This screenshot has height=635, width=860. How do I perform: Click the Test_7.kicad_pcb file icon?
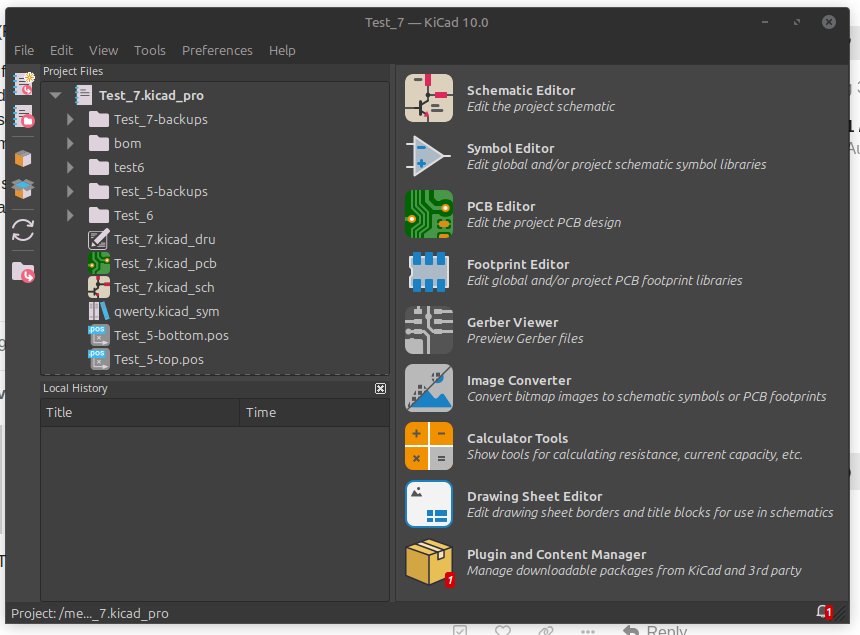pos(99,264)
